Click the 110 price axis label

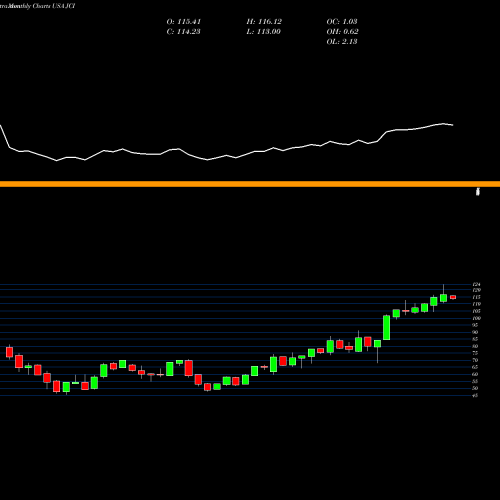click(477, 304)
